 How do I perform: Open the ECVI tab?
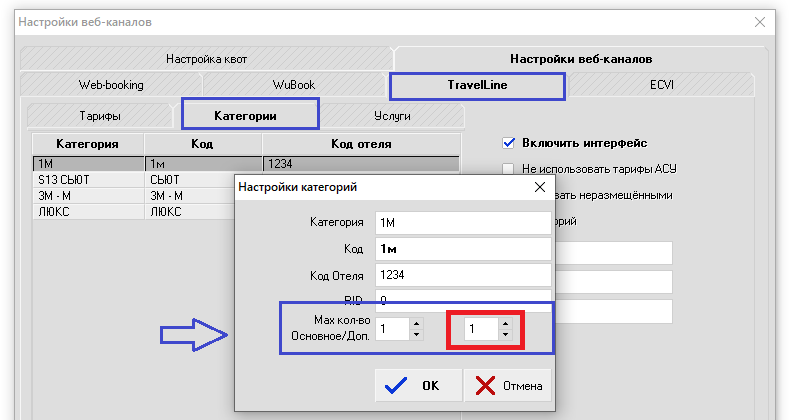pos(662,86)
